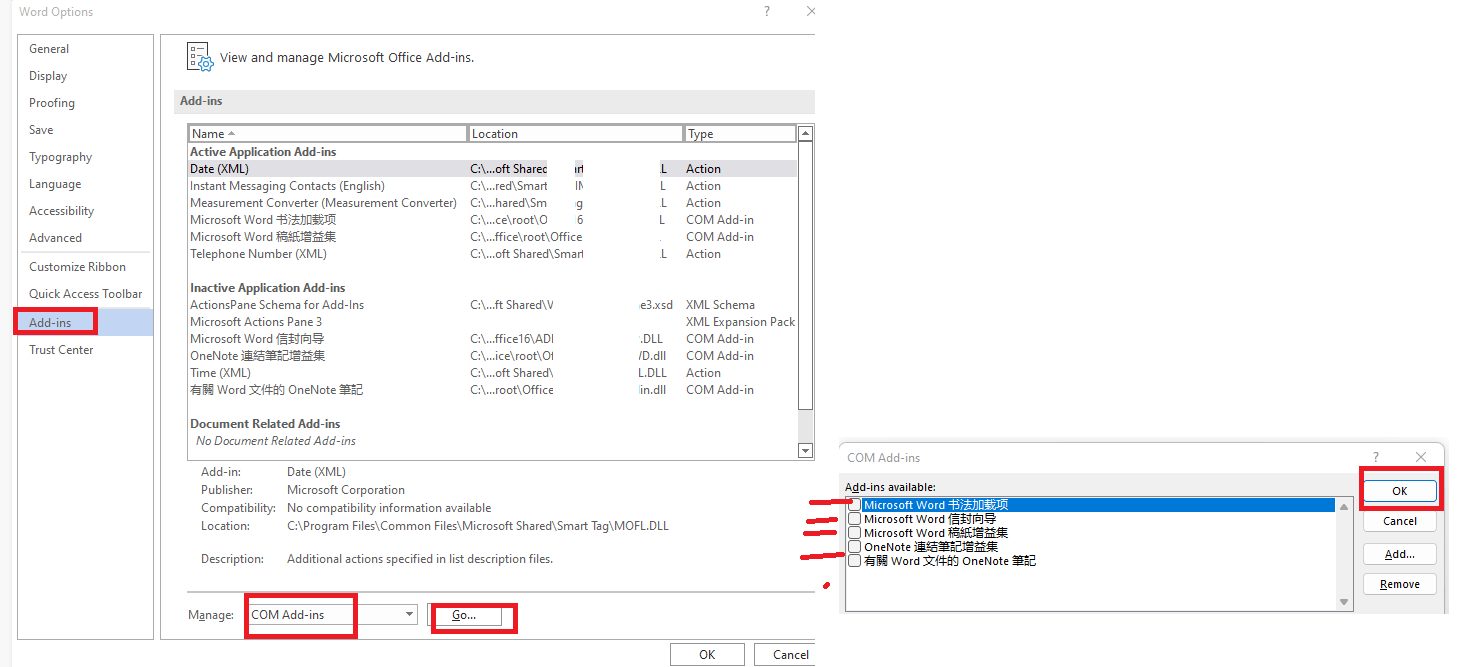Select Instant Messaging Contacts (English) row
The height and width of the screenshot is (667, 1484).
[493, 186]
